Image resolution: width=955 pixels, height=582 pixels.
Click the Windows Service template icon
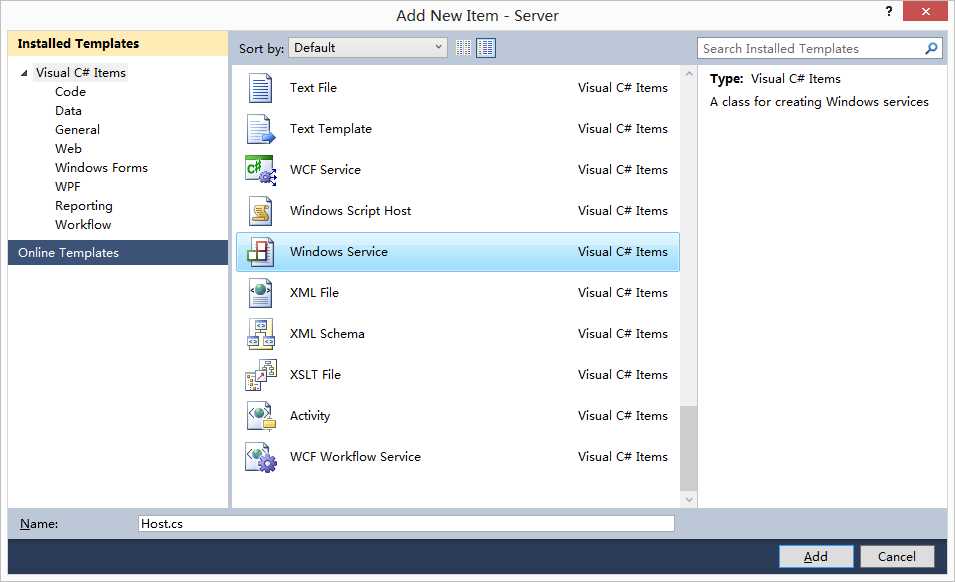point(261,252)
